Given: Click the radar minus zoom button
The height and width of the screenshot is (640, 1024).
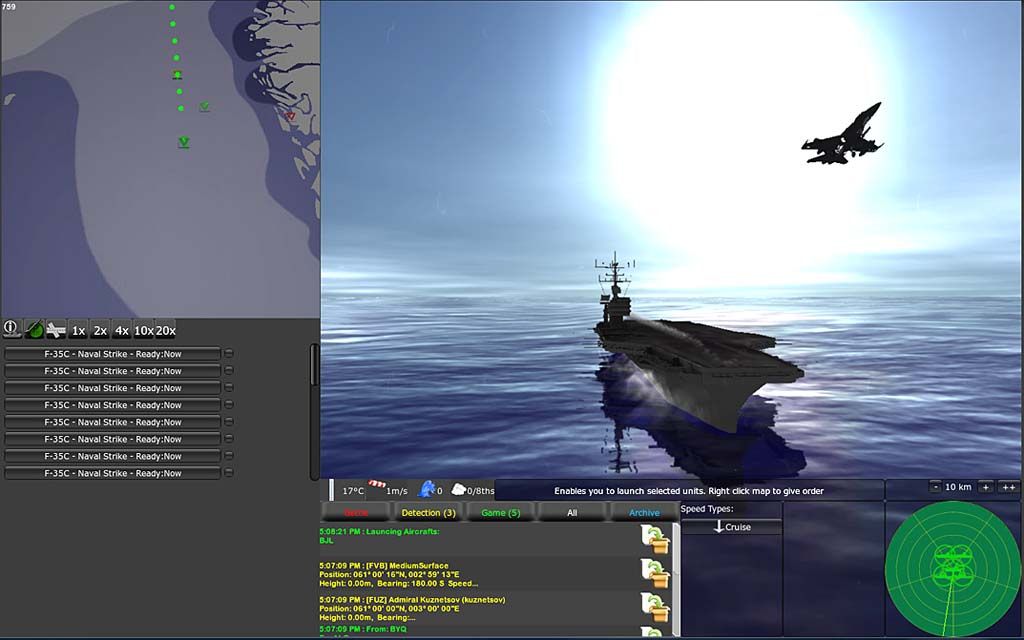Looking at the screenshot, I should point(935,487).
